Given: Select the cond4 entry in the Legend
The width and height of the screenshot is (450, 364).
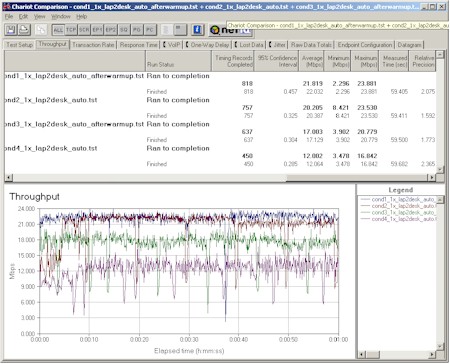Looking at the screenshot, I should pyautogui.click(x=399, y=219).
